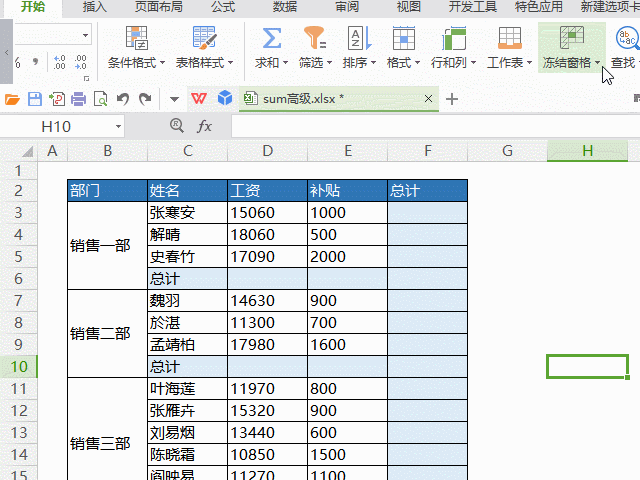Click the Print icon in quick toolbar
This screenshot has height=480, width=640.
[x=78, y=99]
